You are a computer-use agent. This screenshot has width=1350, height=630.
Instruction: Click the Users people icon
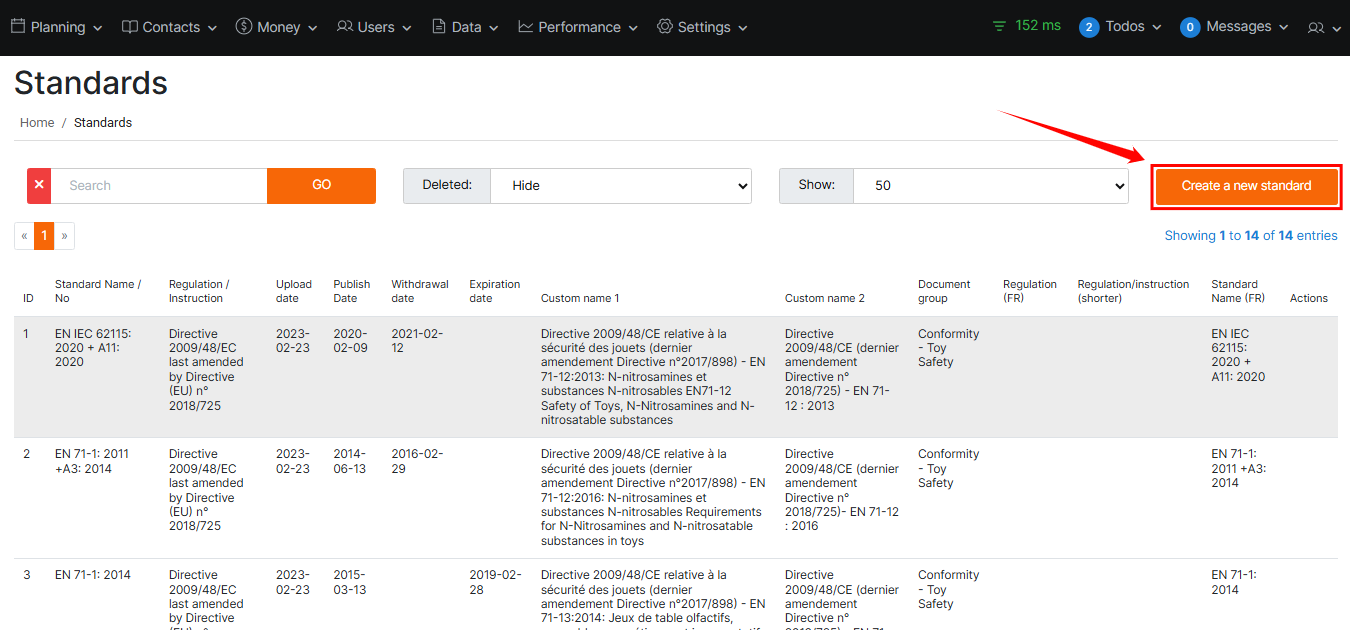point(345,27)
